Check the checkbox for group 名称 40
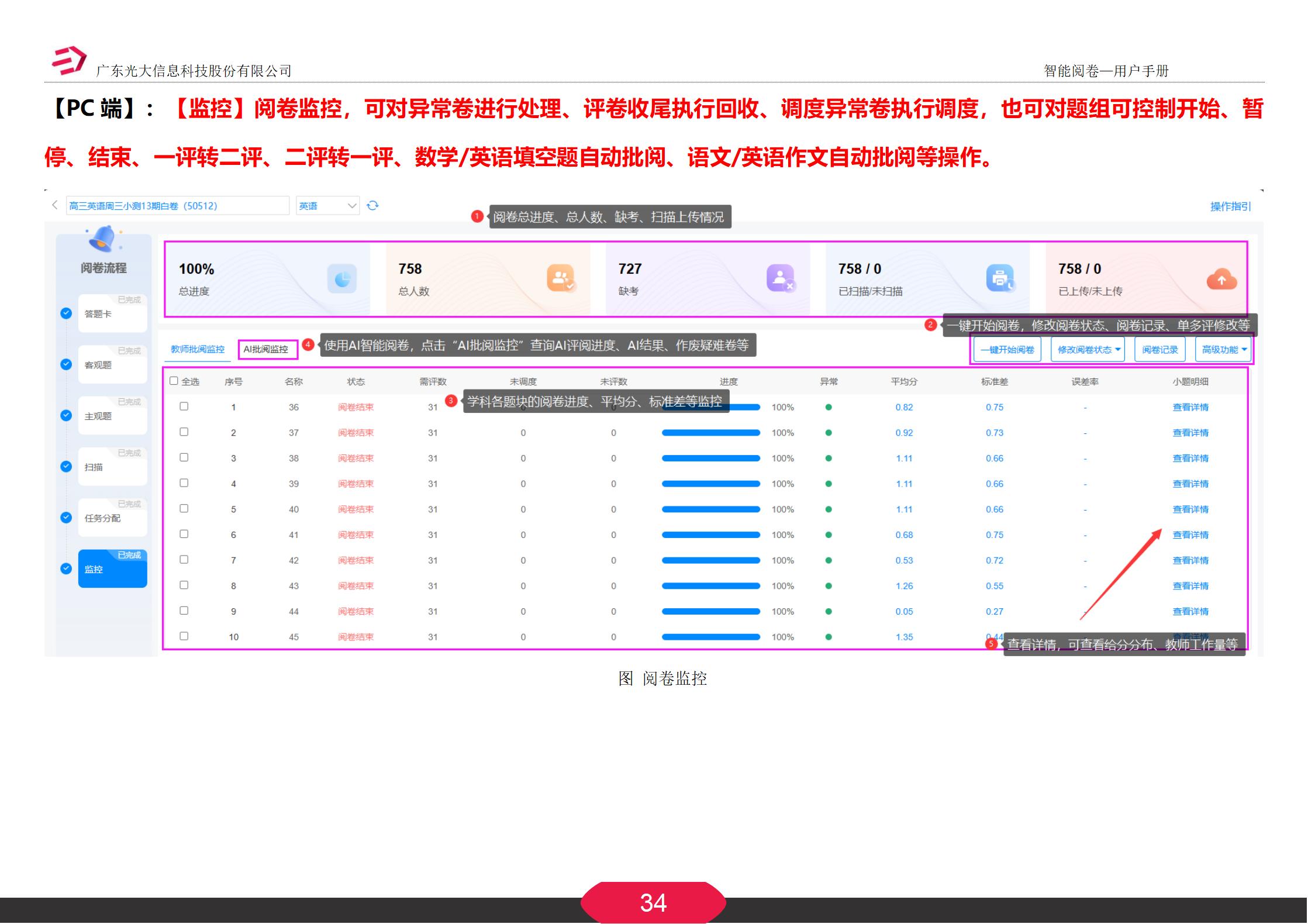Viewport: 1308px width, 924px height. (x=185, y=509)
